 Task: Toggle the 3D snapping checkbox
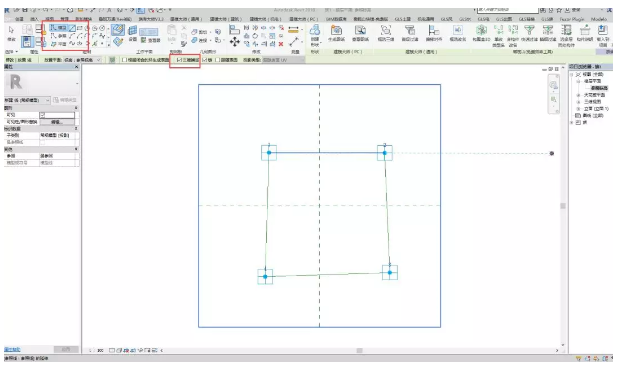pyautogui.click(x=179, y=60)
